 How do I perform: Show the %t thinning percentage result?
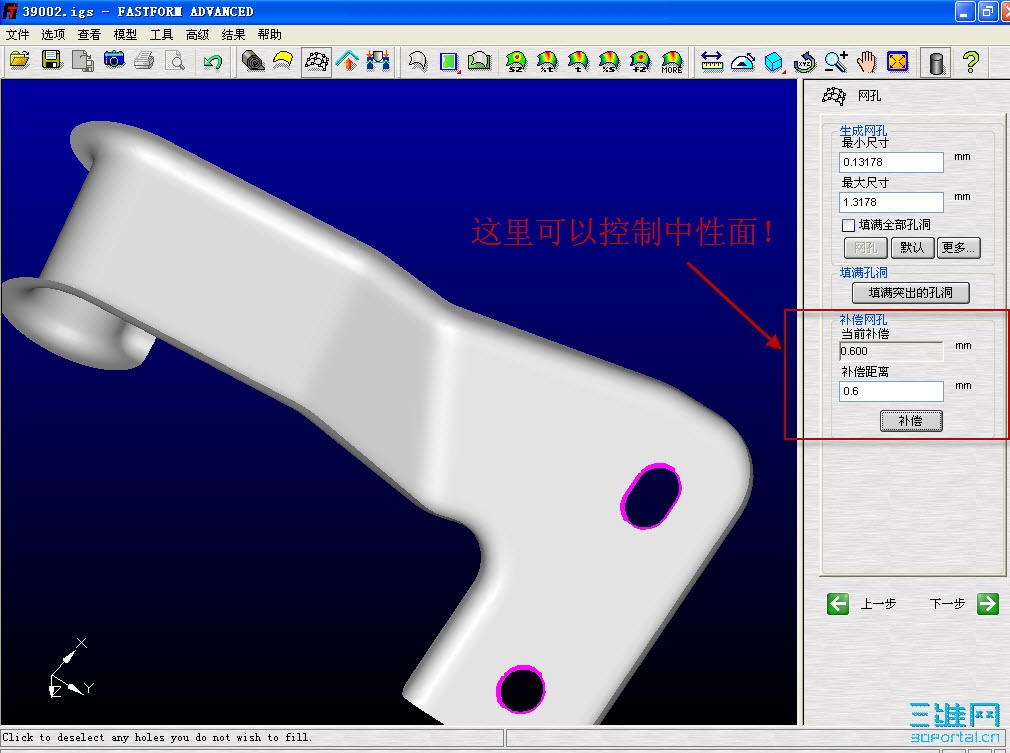click(x=547, y=61)
